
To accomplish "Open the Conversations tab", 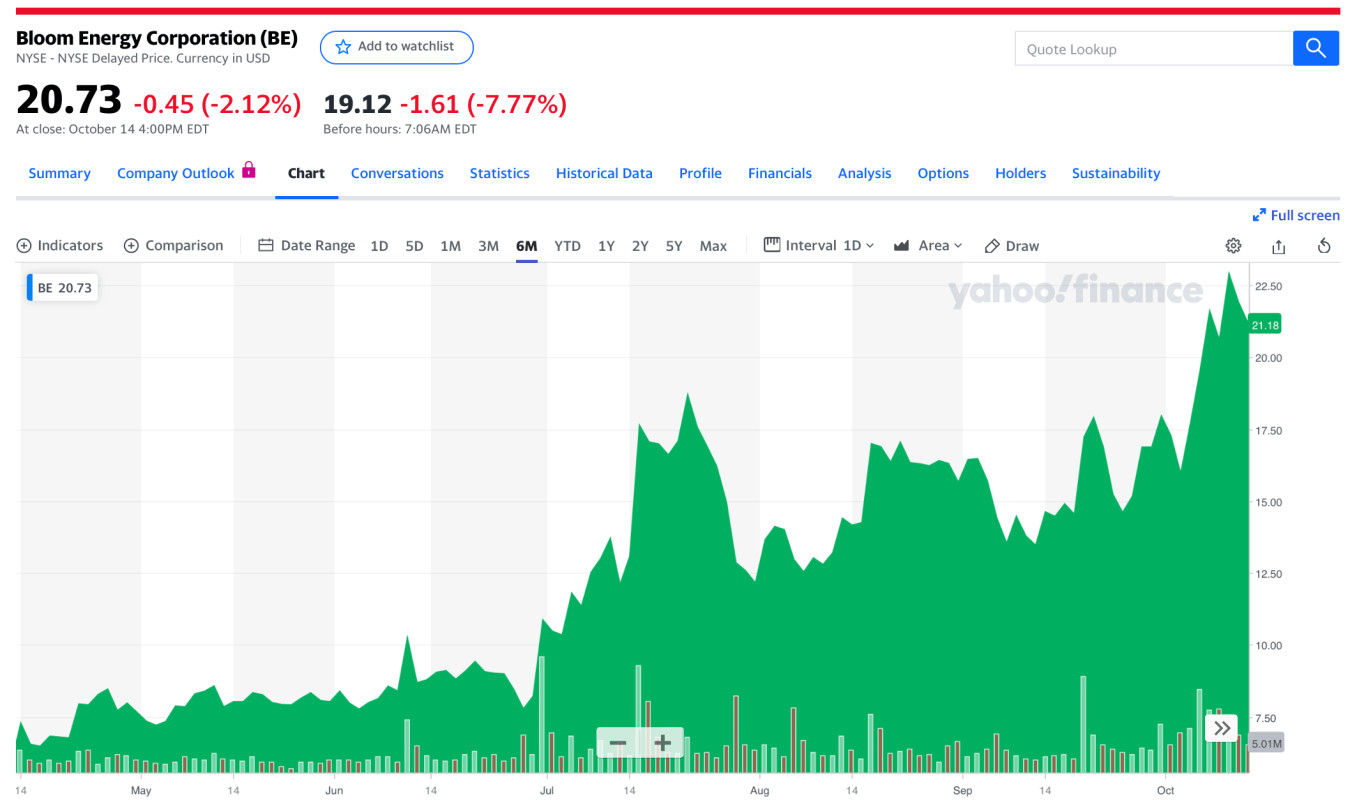I will point(397,173).
